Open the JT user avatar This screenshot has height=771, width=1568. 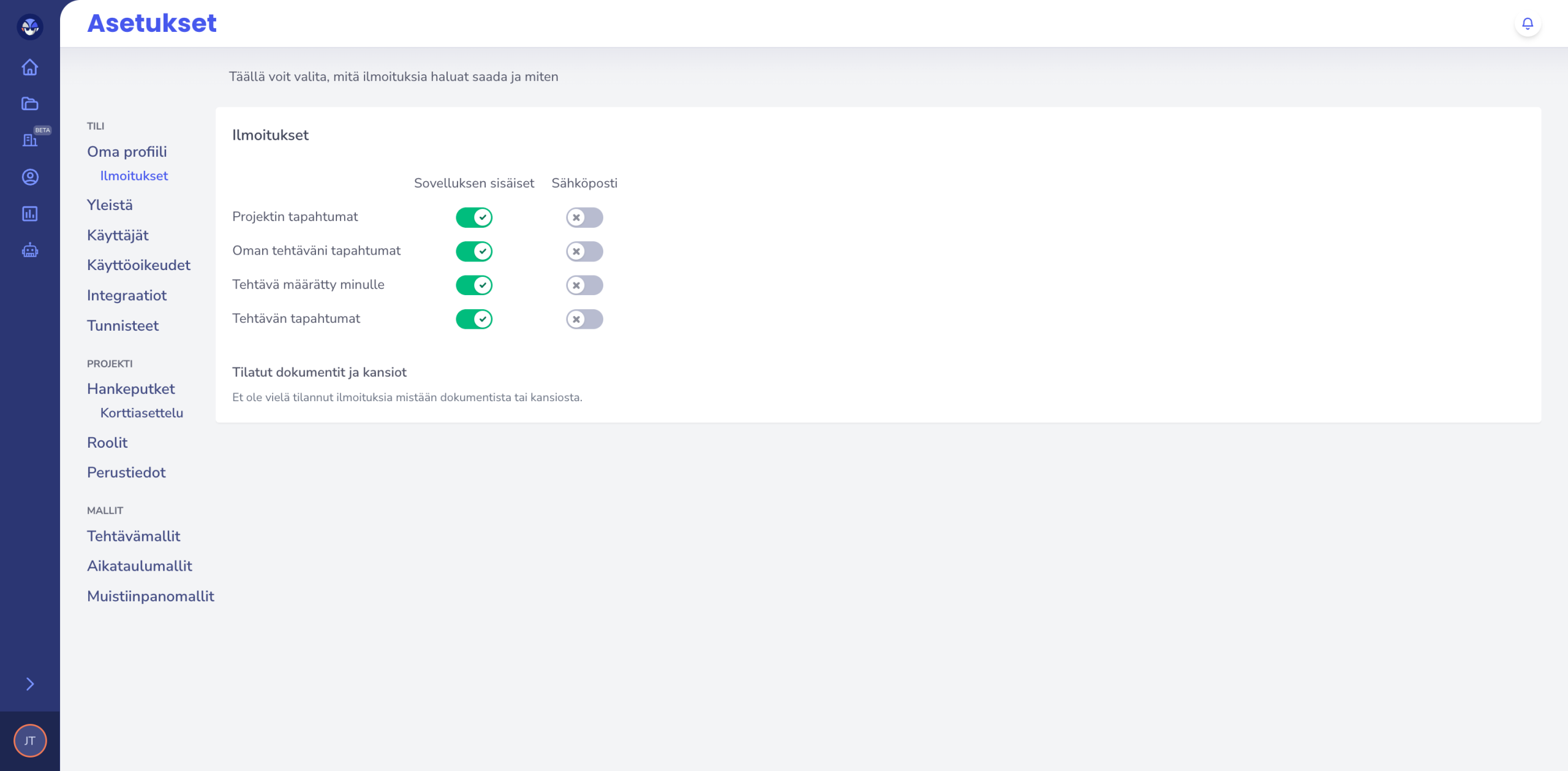point(30,740)
